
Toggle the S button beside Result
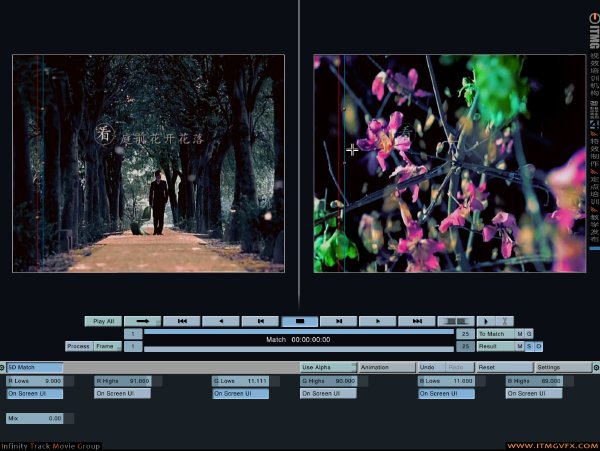click(529, 346)
